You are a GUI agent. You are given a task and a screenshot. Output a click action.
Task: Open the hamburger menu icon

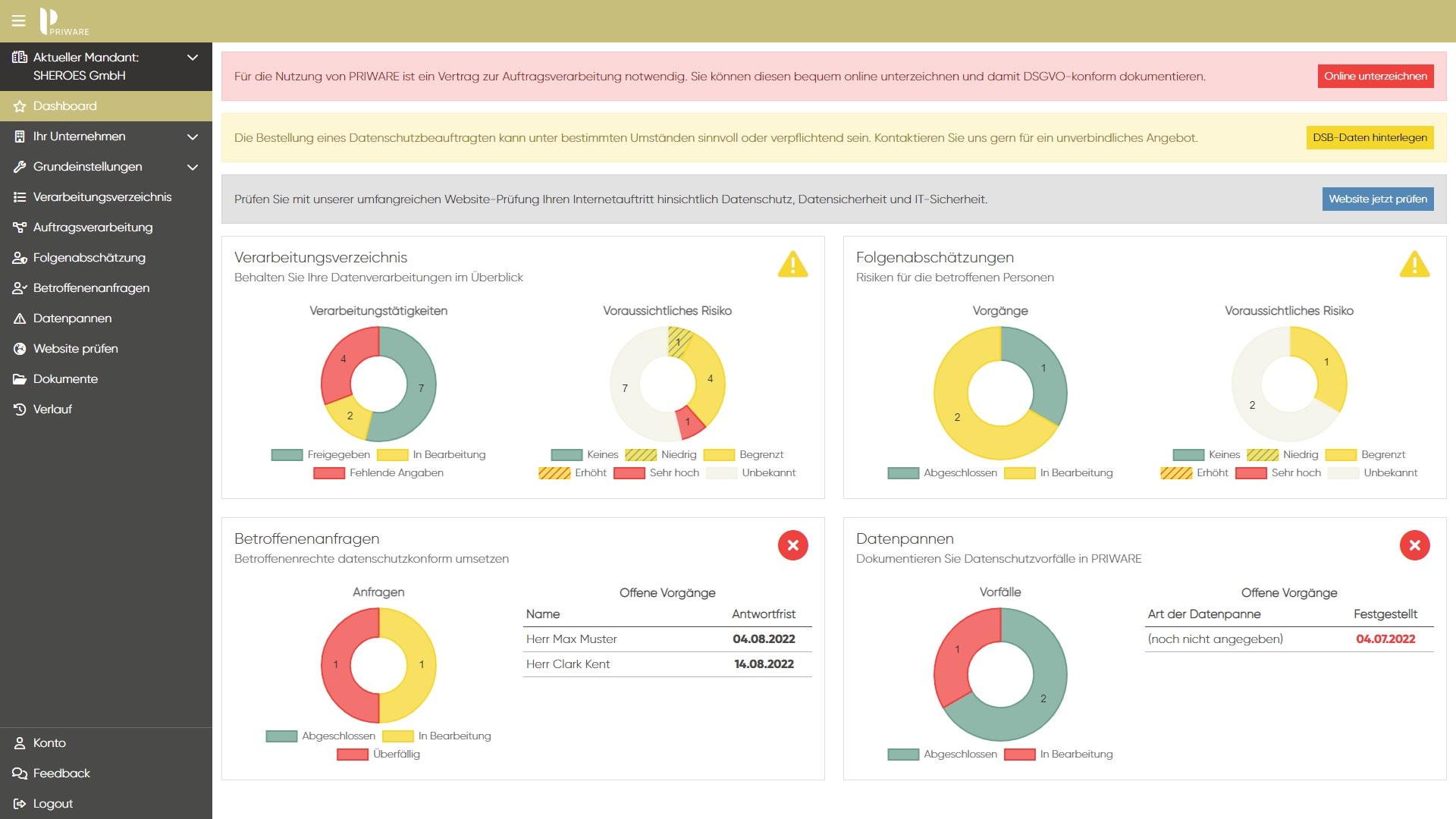coord(19,21)
